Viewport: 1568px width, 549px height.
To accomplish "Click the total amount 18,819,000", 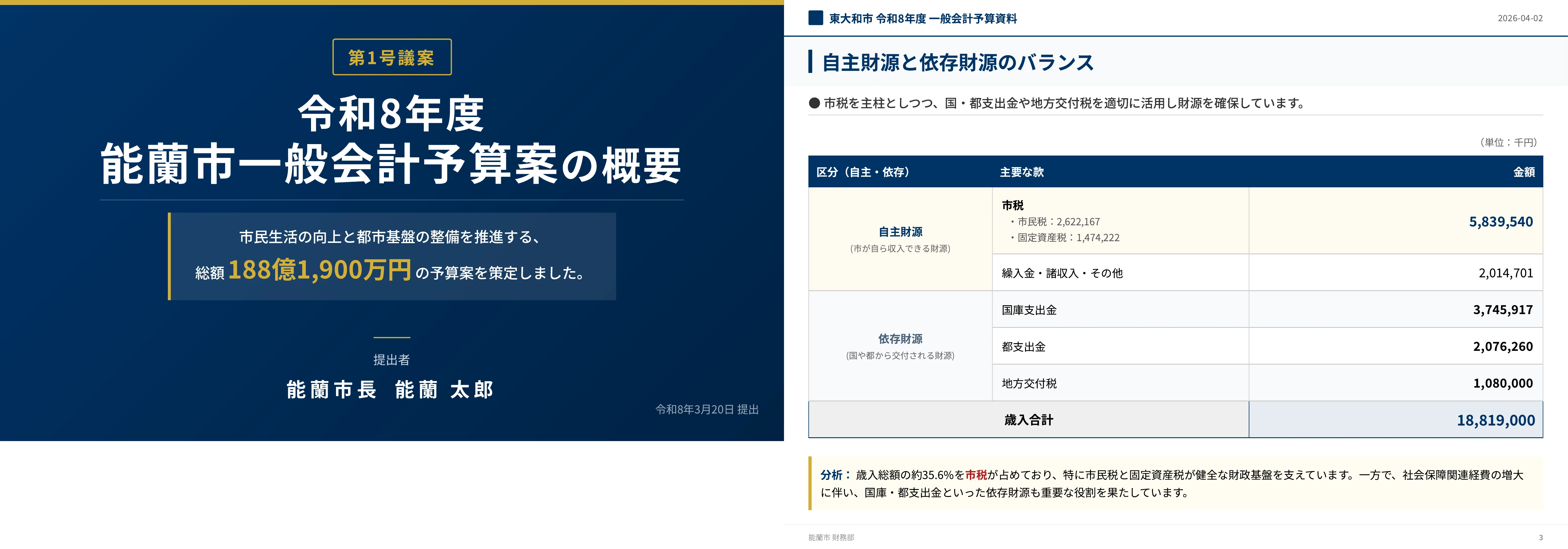I will point(1496,420).
